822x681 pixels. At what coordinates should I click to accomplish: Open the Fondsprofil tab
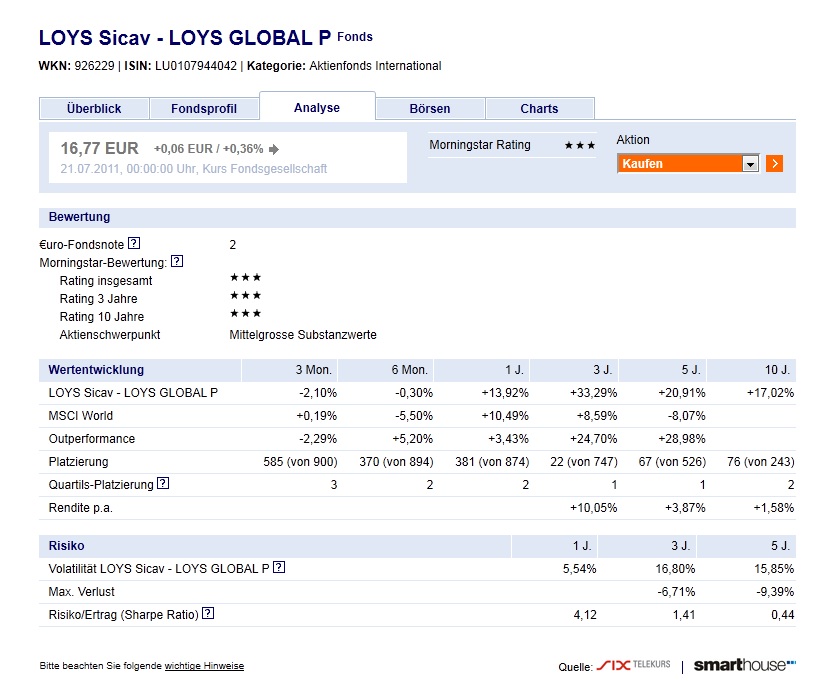(204, 109)
